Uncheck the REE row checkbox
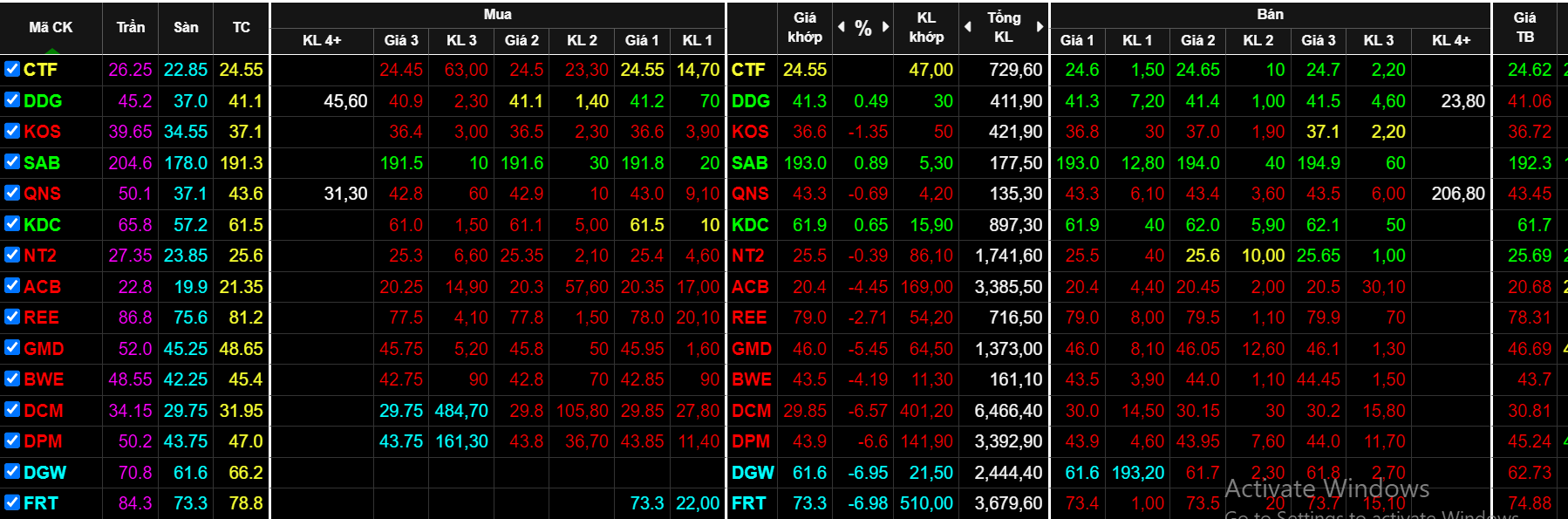 tap(12, 317)
